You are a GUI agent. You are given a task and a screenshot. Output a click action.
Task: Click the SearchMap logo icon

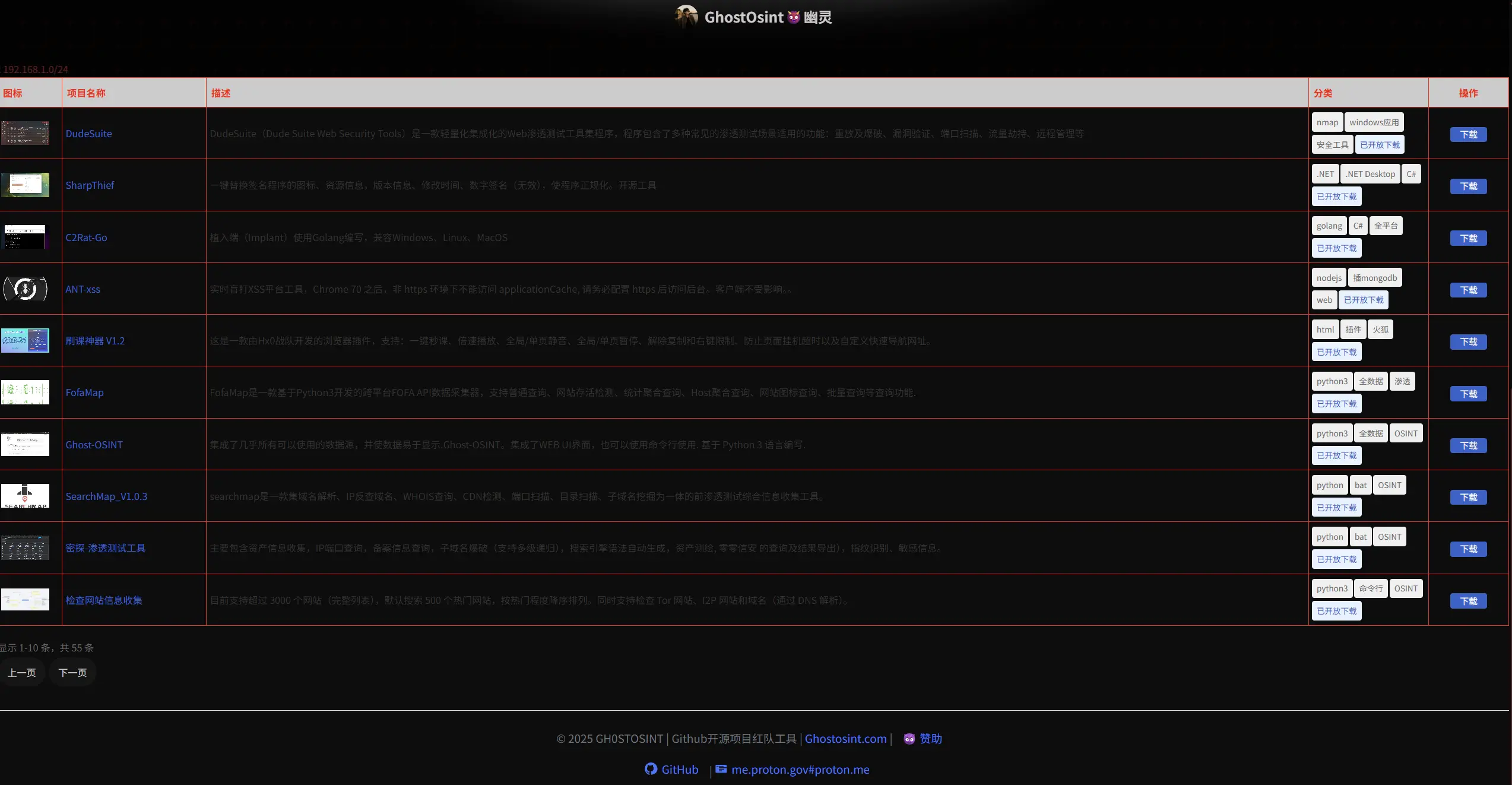(25, 496)
